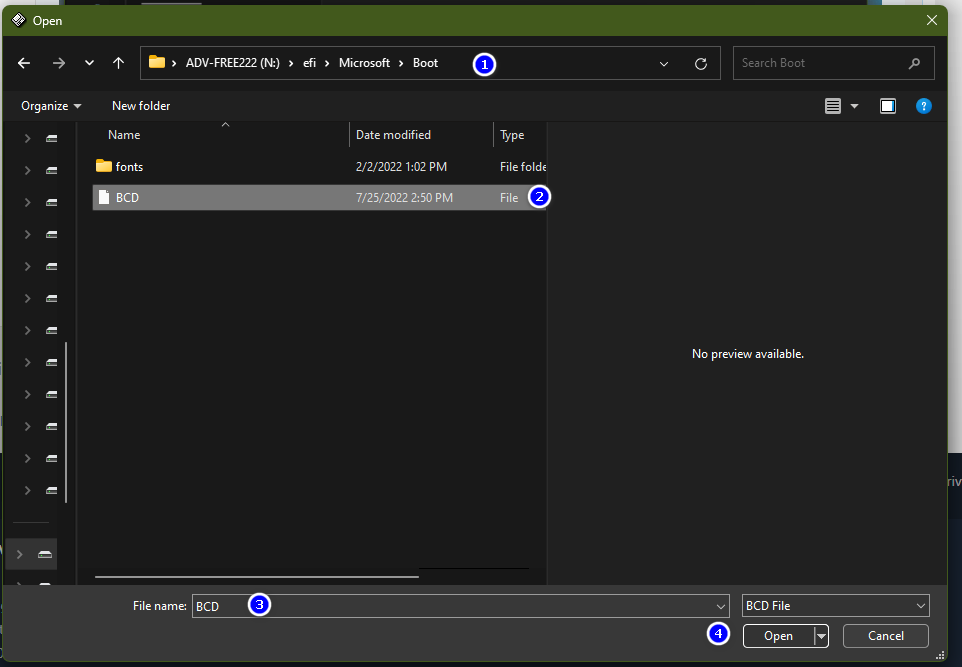Expand the address bar history dropdown
The width and height of the screenshot is (962, 667).
click(x=664, y=63)
